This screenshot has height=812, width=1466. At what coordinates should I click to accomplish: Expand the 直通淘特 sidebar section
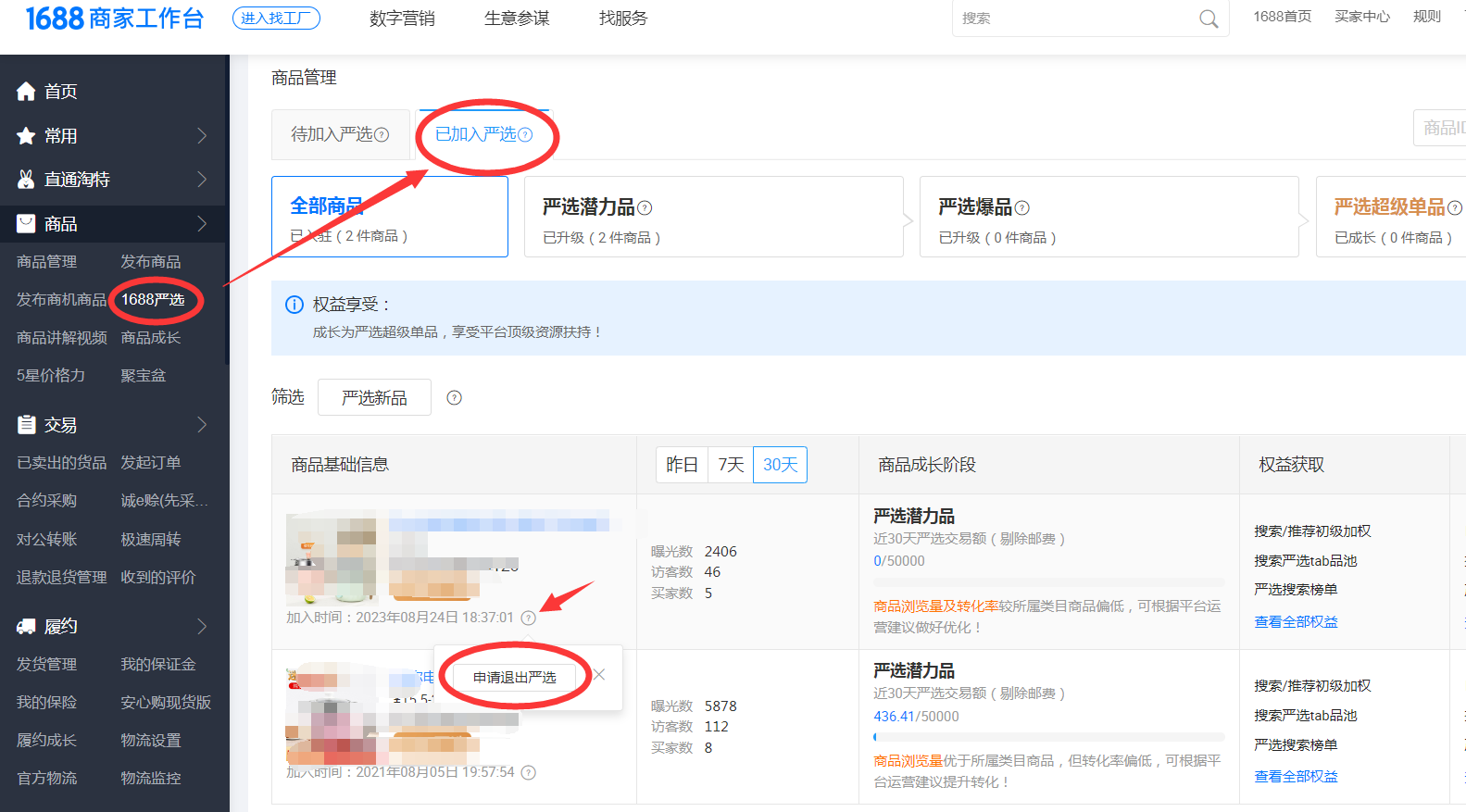pyautogui.click(x=202, y=179)
